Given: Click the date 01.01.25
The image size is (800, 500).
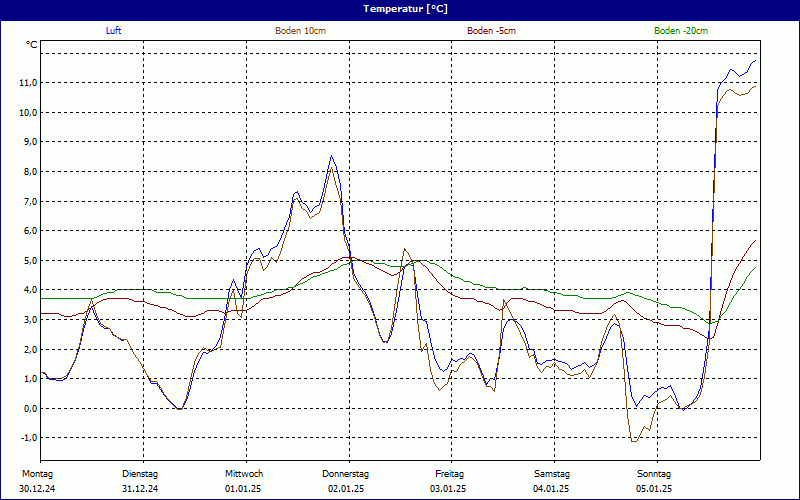Looking at the screenshot, I should [x=243, y=489].
